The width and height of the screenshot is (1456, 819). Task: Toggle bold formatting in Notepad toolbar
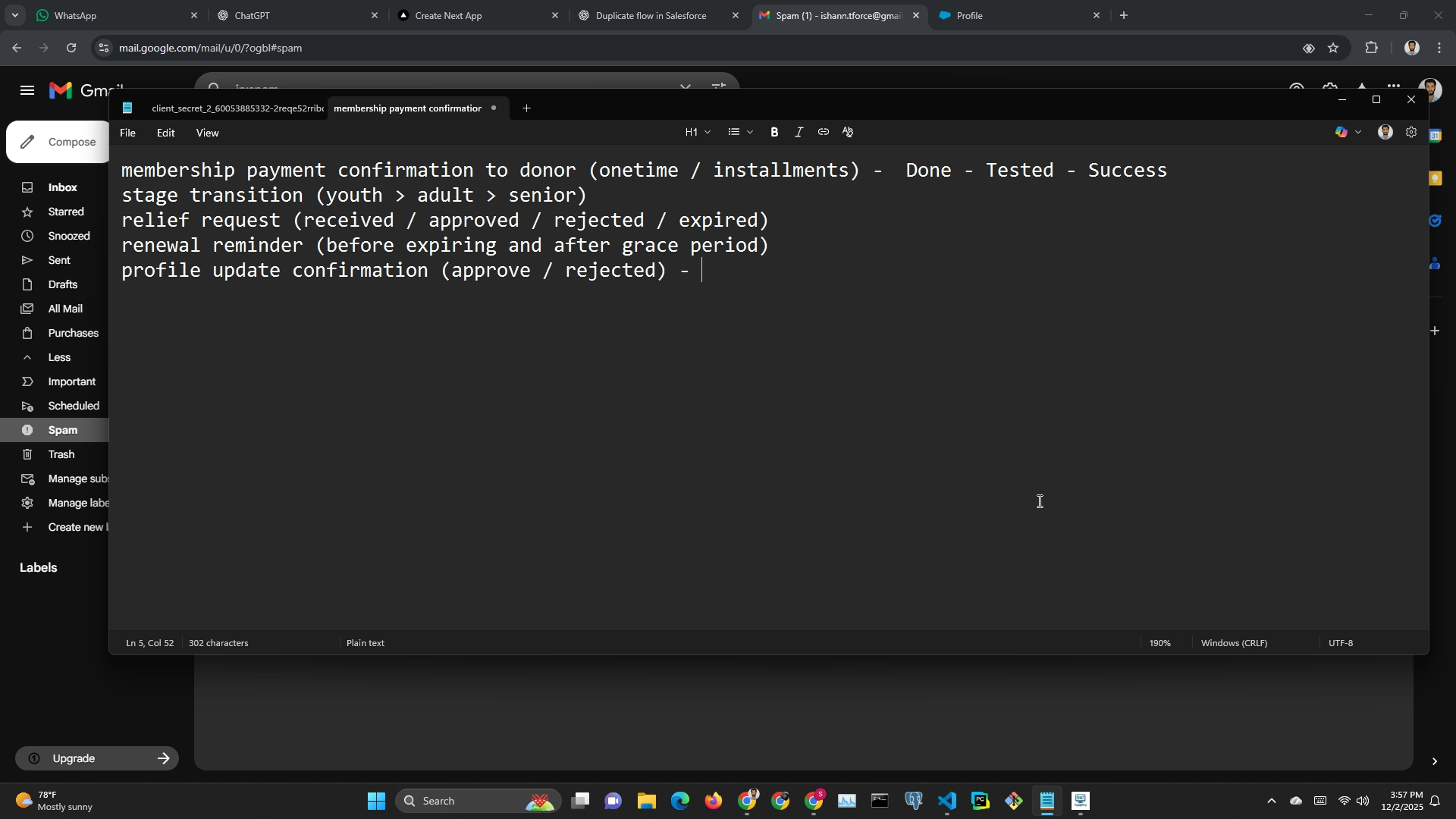[774, 132]
